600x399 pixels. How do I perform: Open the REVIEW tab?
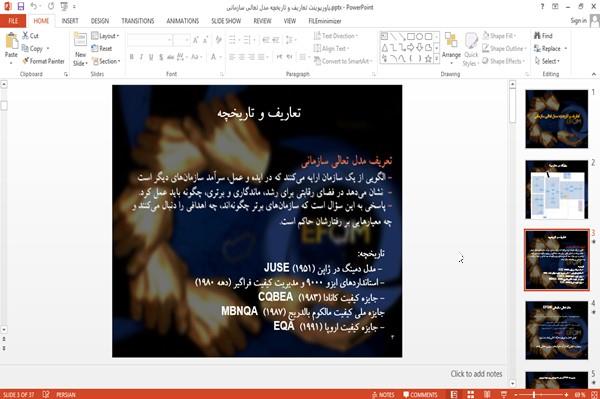tap(262, 21)
